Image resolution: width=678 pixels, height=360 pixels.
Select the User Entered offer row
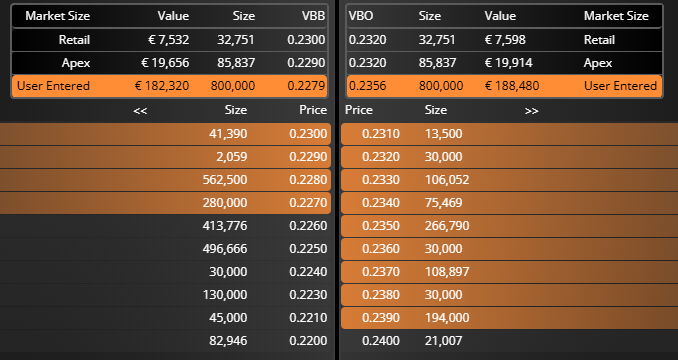point(504,86)
